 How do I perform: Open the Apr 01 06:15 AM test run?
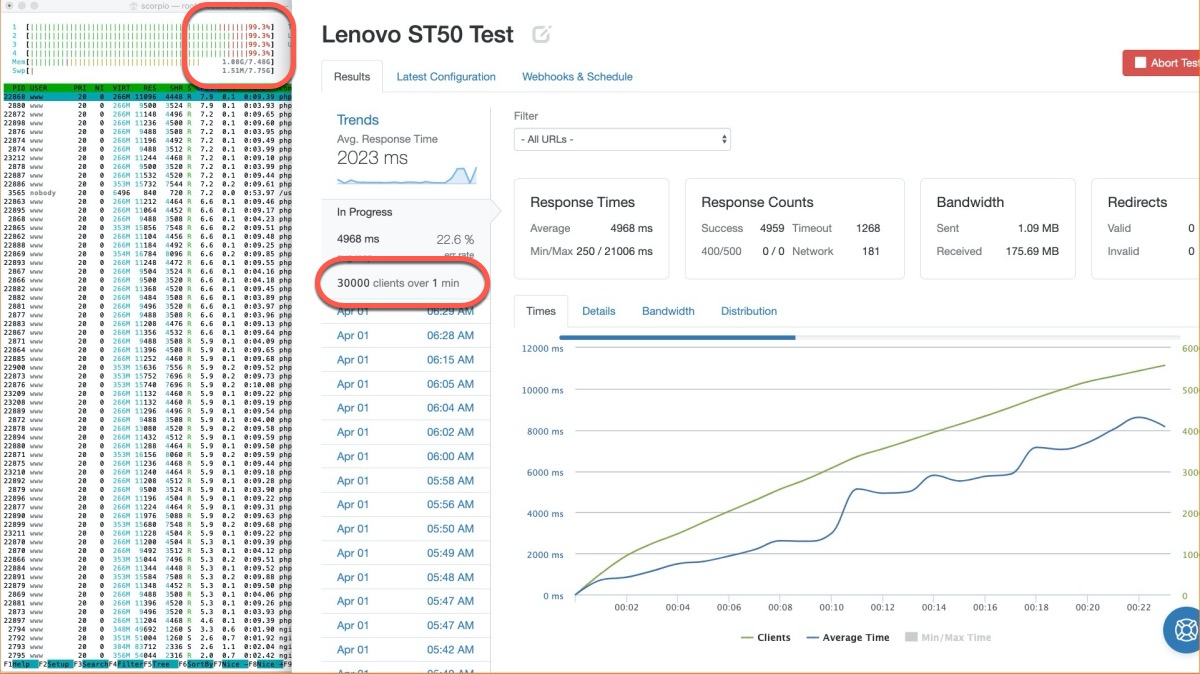[x=405, y=359]
